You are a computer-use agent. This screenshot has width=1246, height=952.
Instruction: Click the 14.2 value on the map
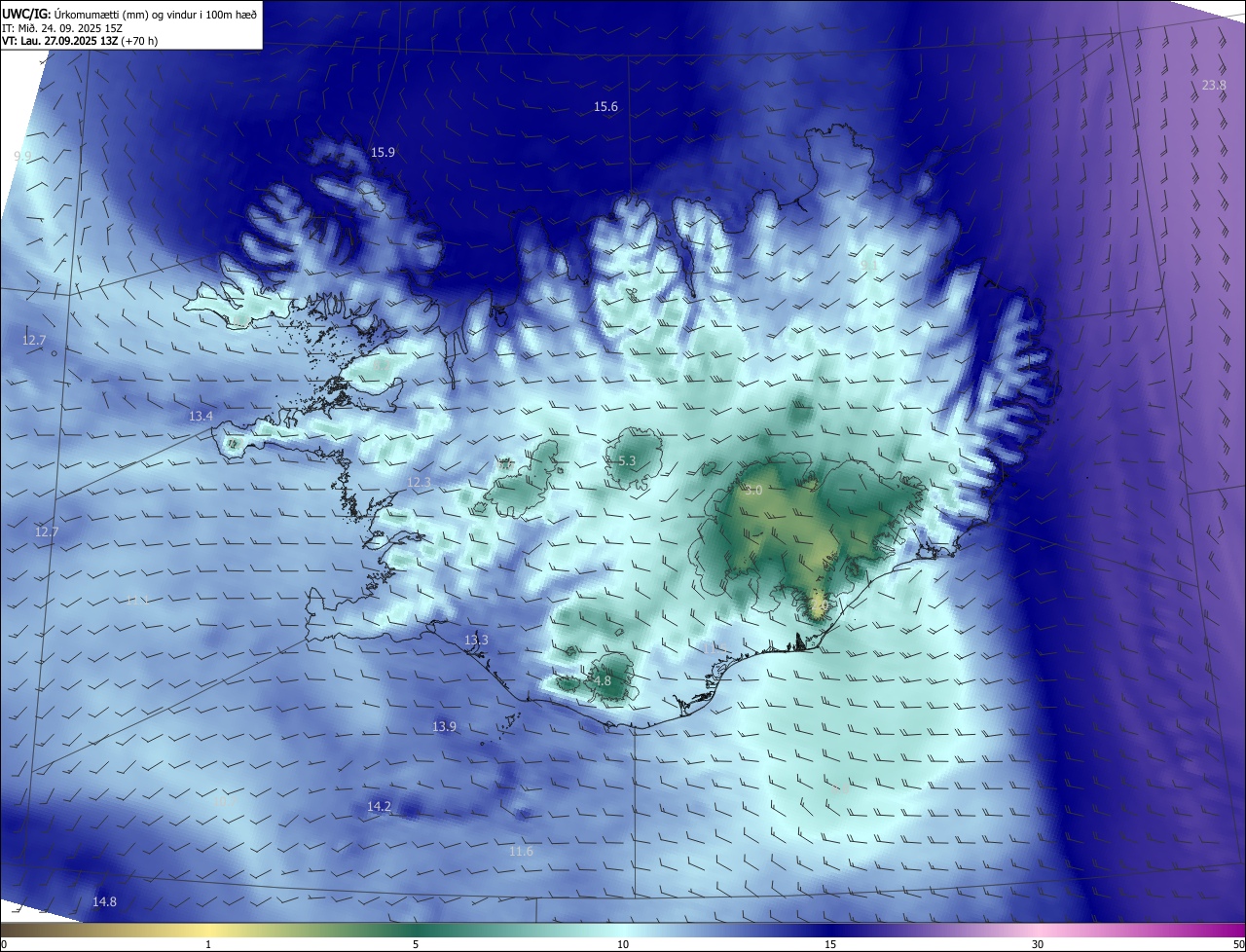(379, 807)
